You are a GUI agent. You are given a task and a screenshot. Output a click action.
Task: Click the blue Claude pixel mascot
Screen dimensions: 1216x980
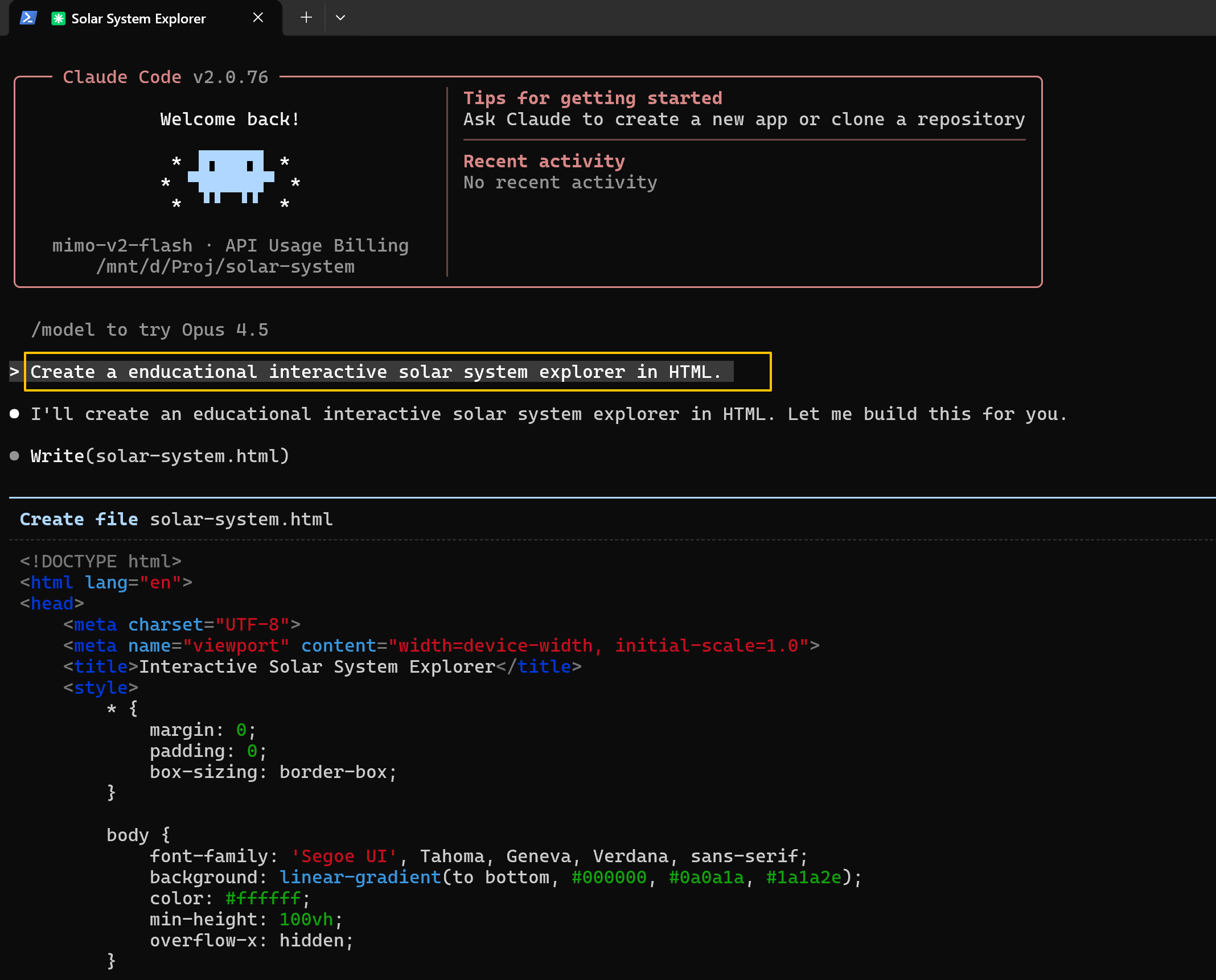(x=231, y=176)
